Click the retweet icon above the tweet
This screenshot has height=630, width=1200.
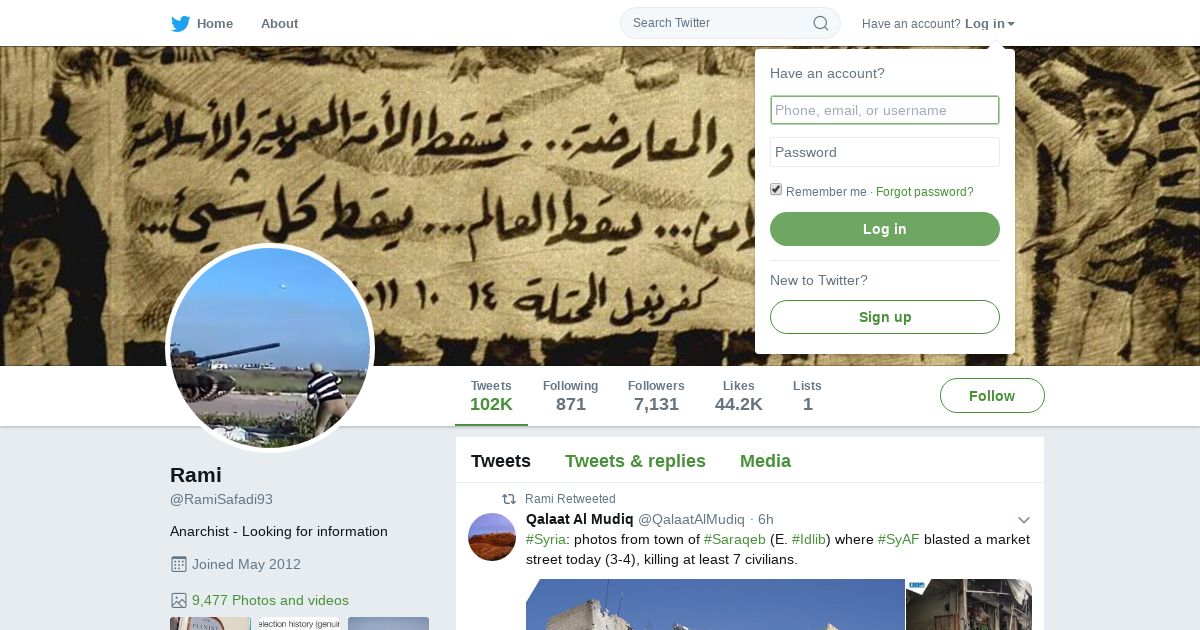pos(509,499)
